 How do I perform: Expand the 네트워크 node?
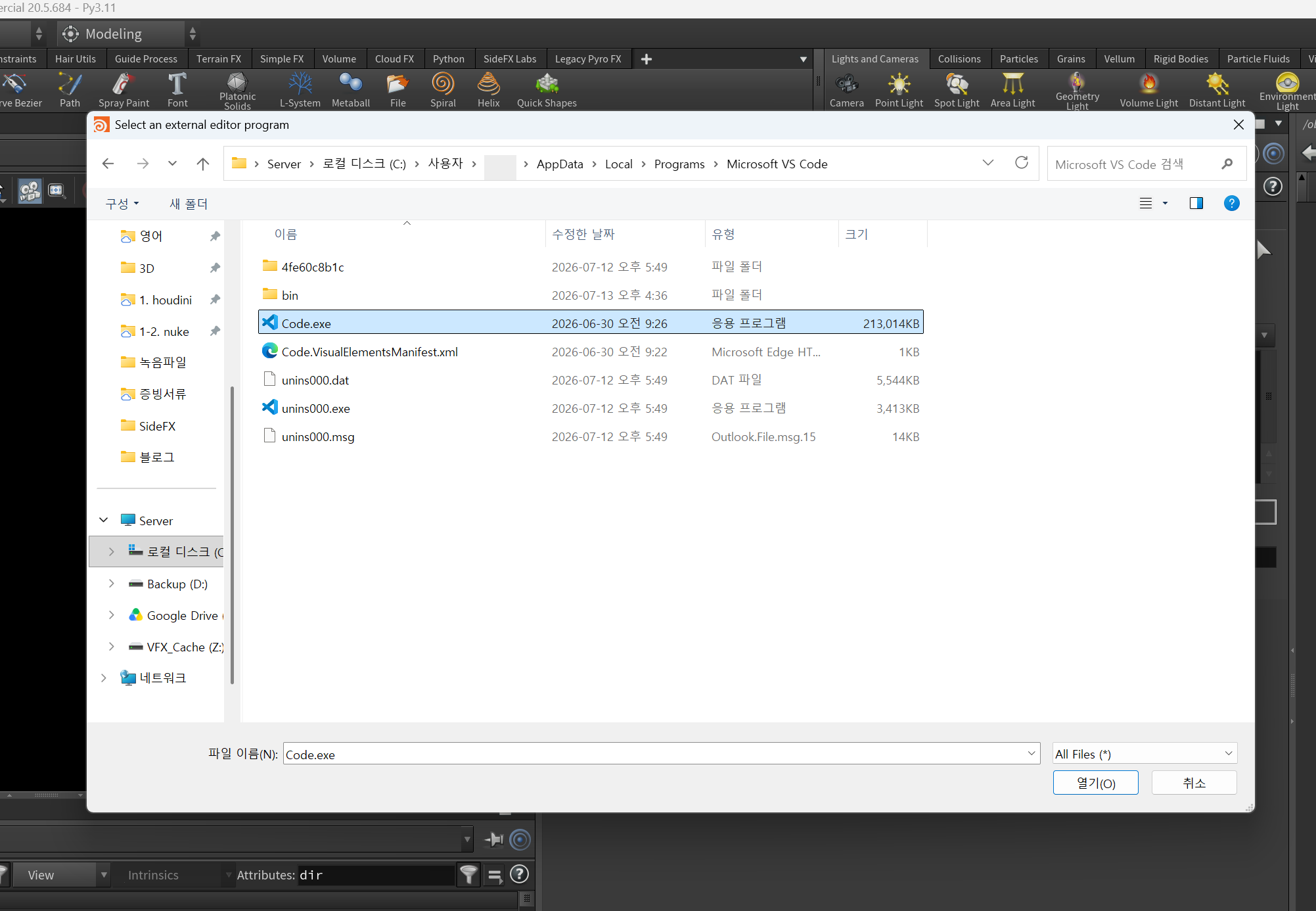104,678
